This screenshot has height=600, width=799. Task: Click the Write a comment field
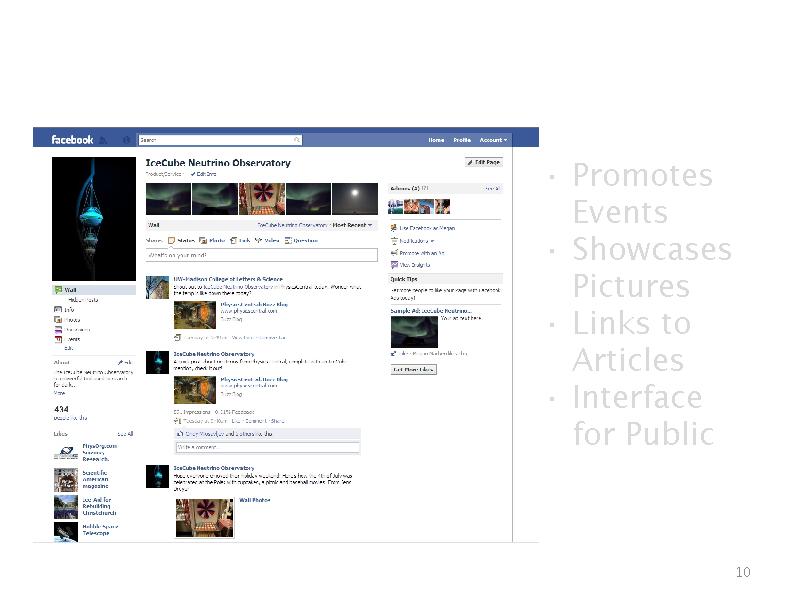point(268,447)
